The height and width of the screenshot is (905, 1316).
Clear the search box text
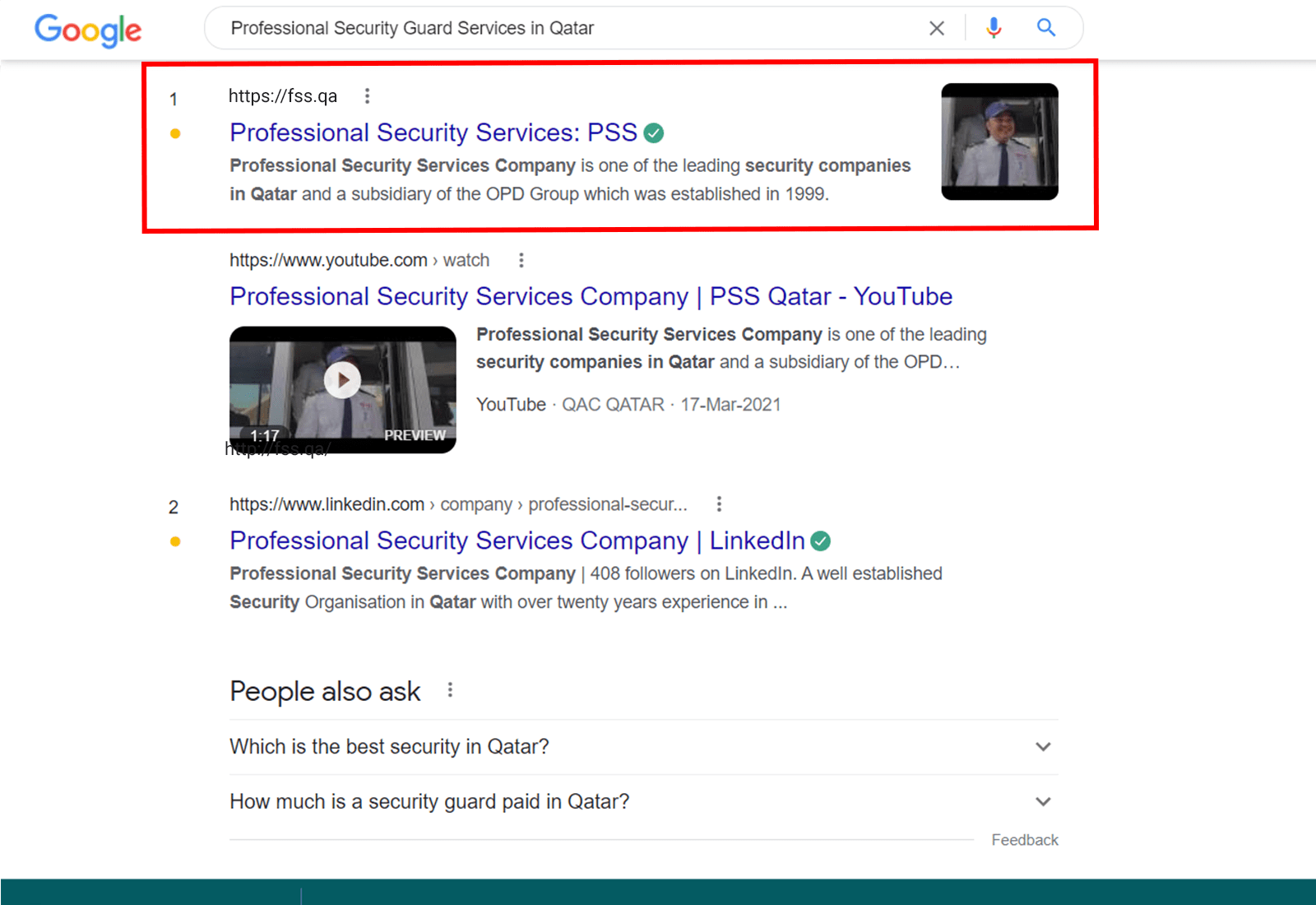[x=936, y=29]
